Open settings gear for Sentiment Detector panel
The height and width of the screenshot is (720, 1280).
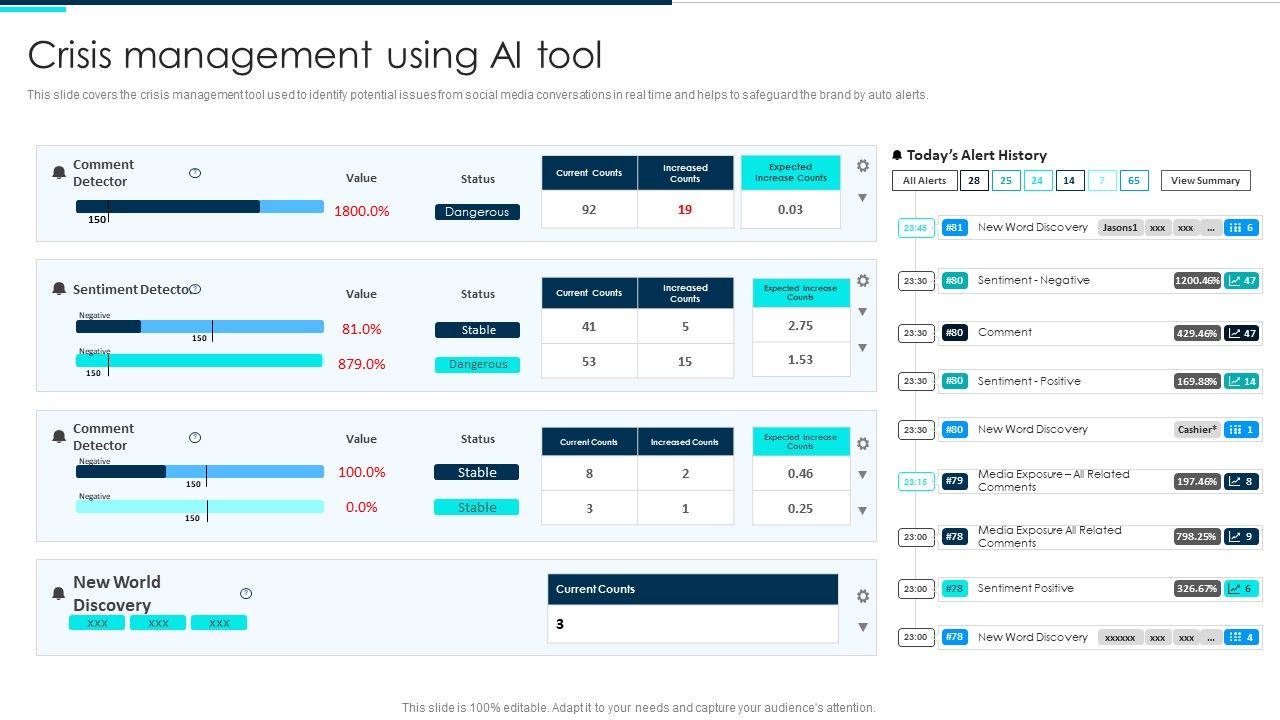point(863,281)
